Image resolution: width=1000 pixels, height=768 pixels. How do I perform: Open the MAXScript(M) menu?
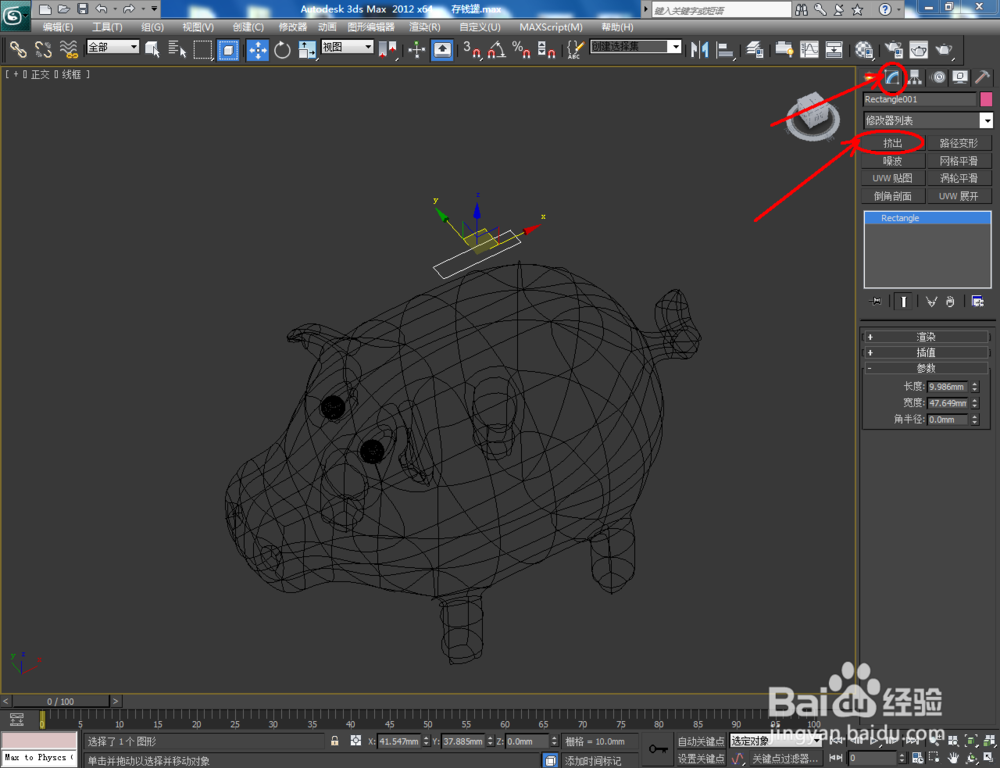[551, 27]
